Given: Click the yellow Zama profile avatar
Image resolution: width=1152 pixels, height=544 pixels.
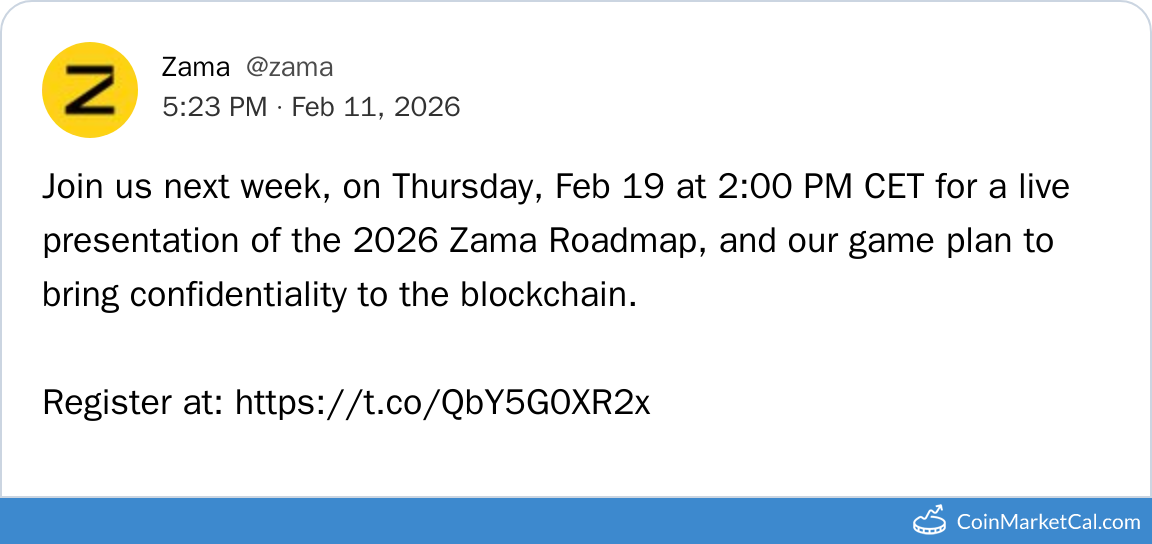Looking at the screenshot, I should coord(89,89).
